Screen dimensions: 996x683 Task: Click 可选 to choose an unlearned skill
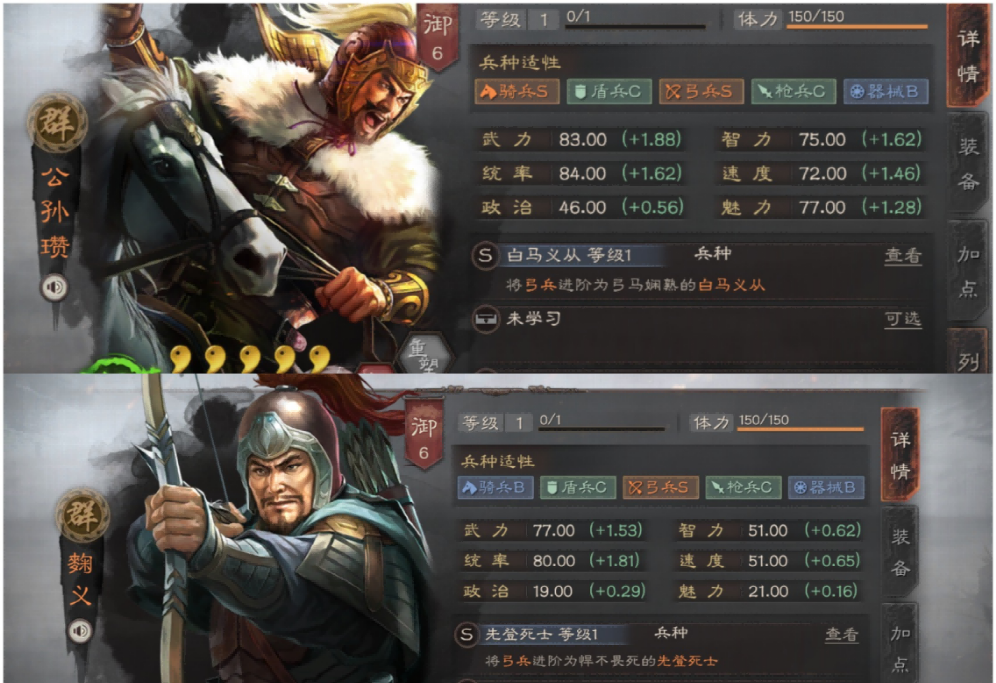click(x=903, y=319)
